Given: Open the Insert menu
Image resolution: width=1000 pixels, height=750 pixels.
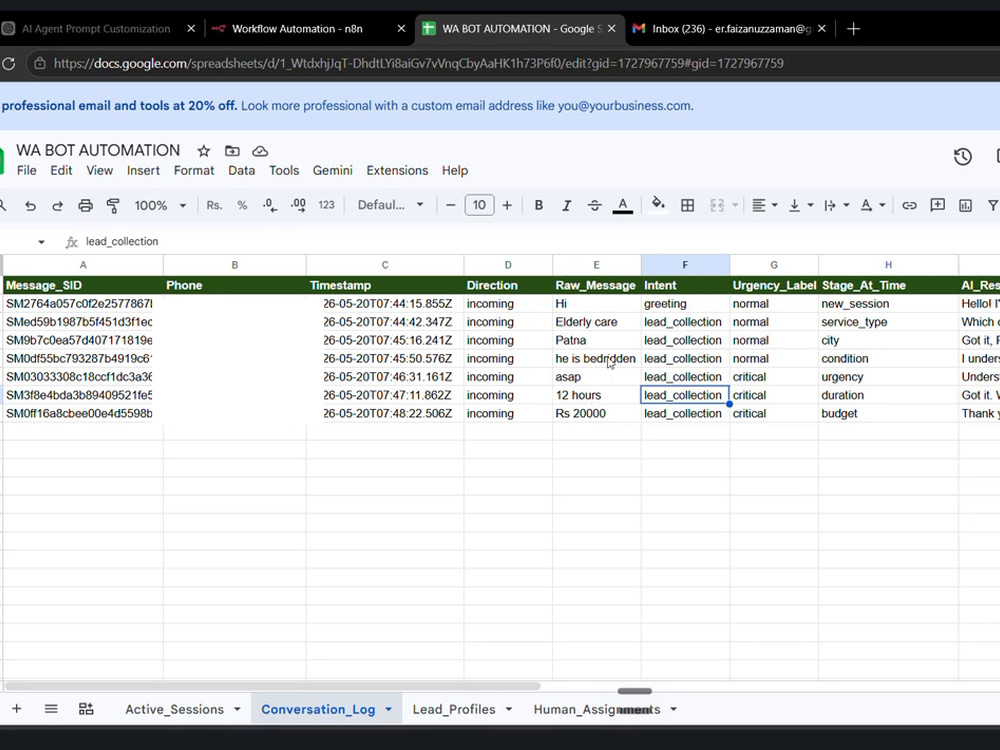Looking at the screenshot, I should tap(143, 170).
